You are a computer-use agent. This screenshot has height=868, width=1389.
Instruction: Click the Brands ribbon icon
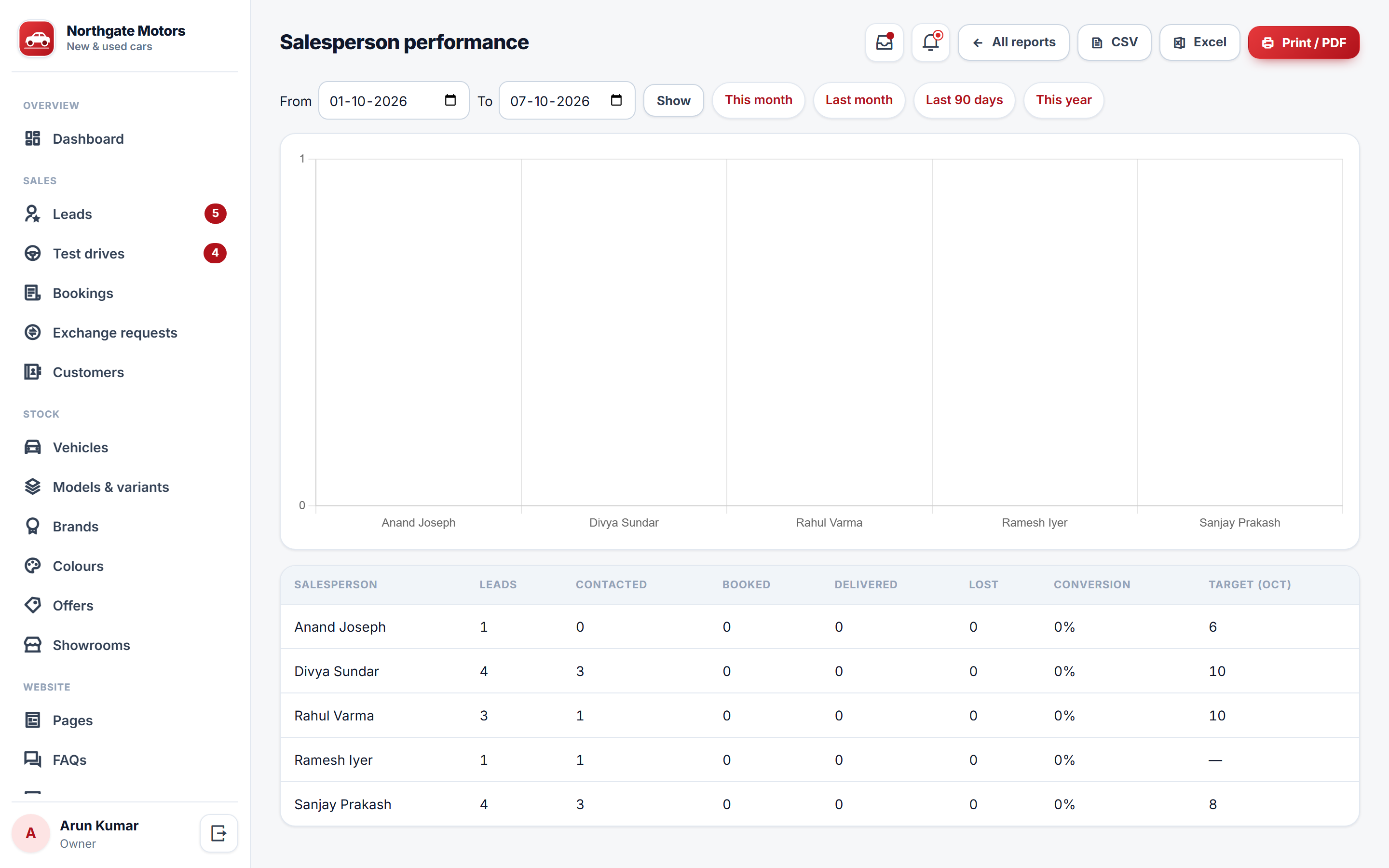click(x=33, y=527)
